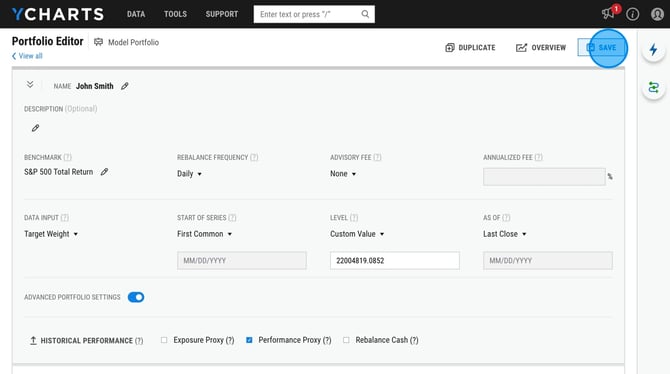670x374 pixels.
Task: Click Start of Series help icon
Action: [232, 218]
